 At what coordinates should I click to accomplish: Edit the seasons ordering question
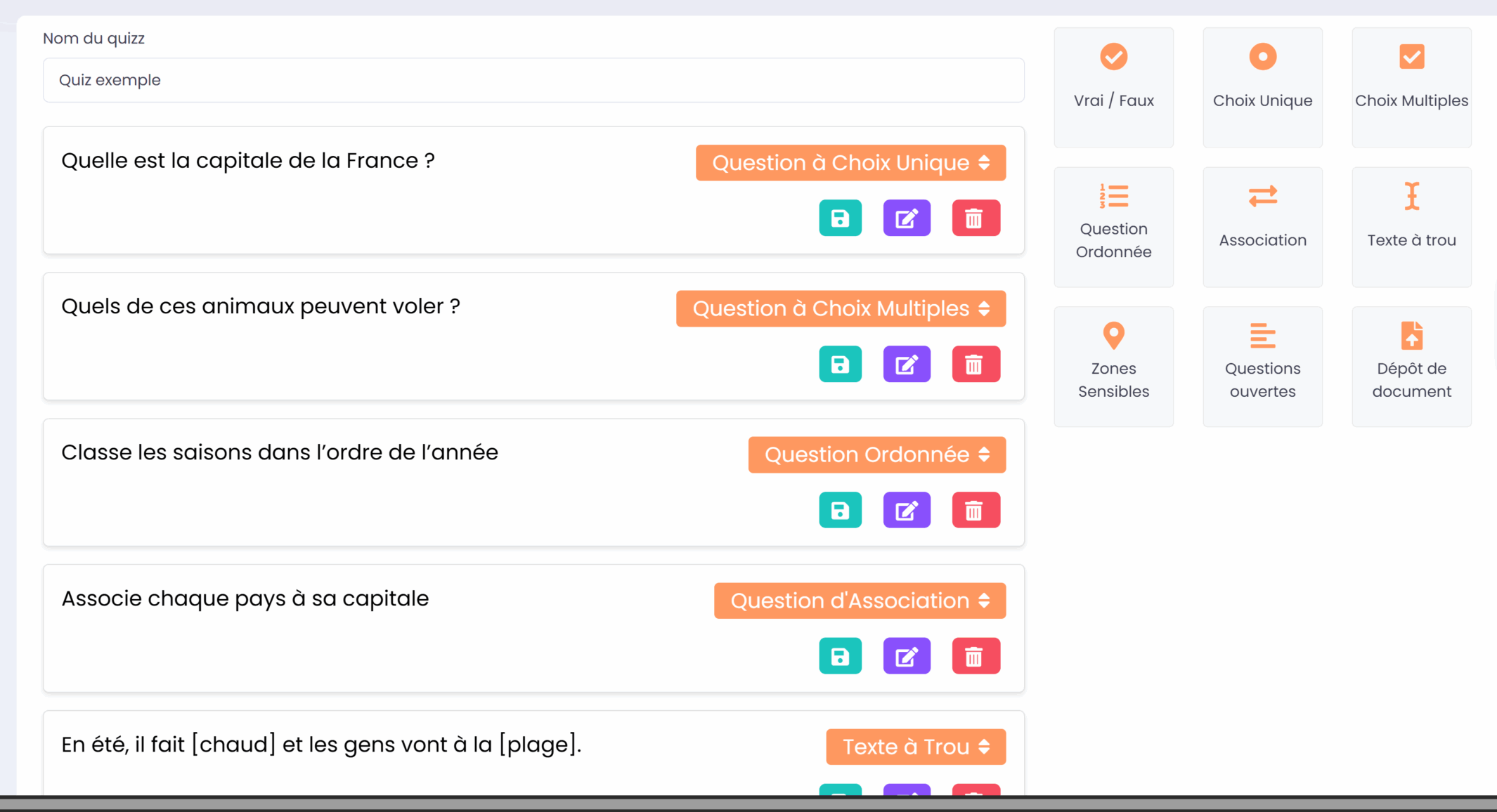click(x=907, y=510)
